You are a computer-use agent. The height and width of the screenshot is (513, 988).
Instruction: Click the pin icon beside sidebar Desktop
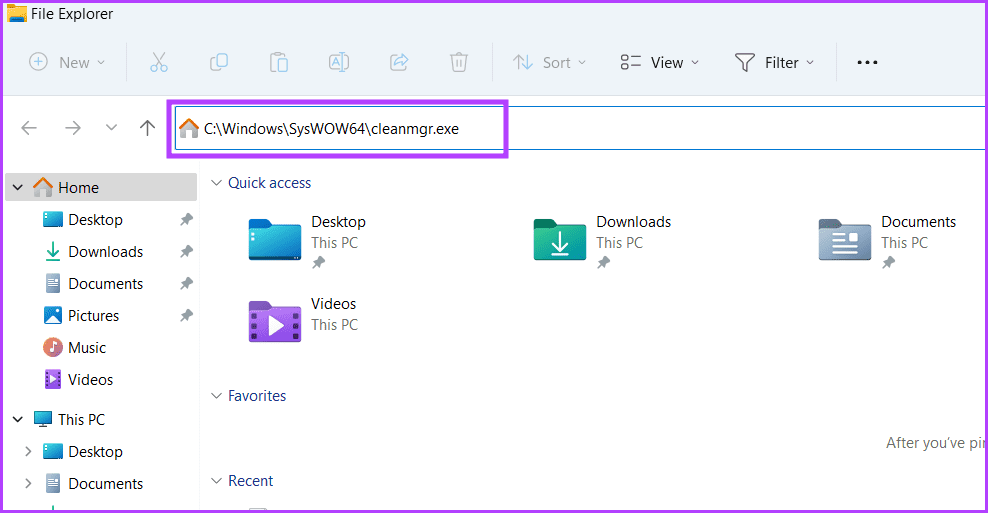coord(186,219)
